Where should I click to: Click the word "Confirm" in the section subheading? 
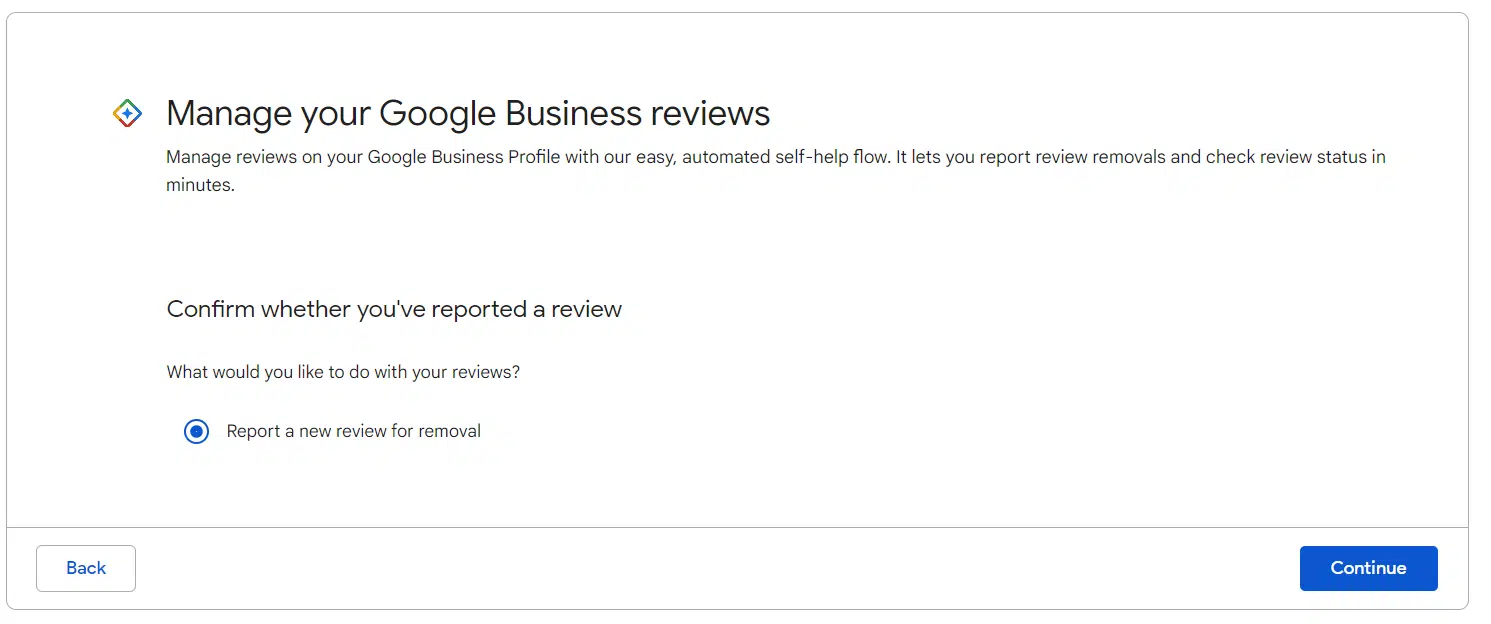210,309
